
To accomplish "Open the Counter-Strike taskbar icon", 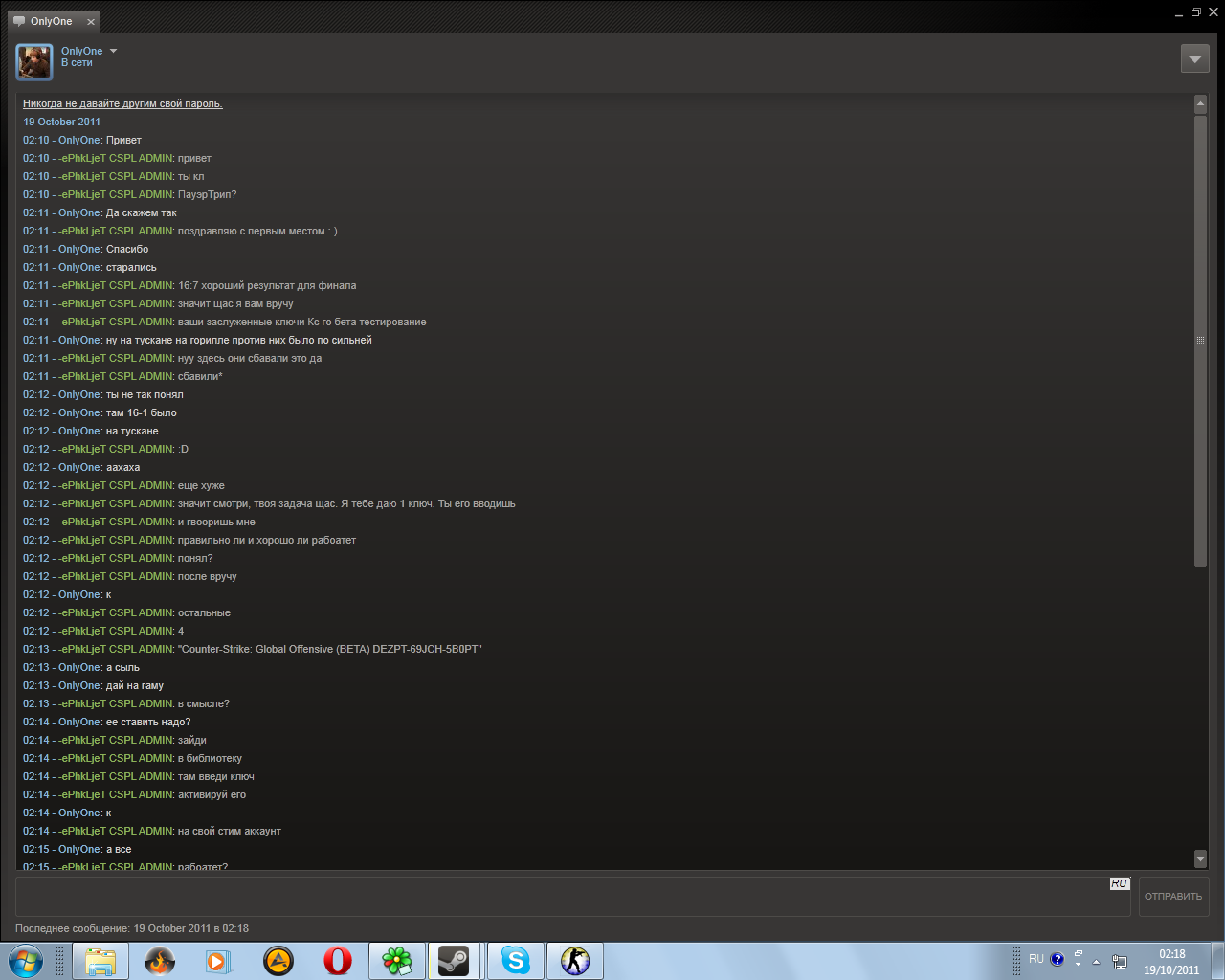I will point(575,961).
